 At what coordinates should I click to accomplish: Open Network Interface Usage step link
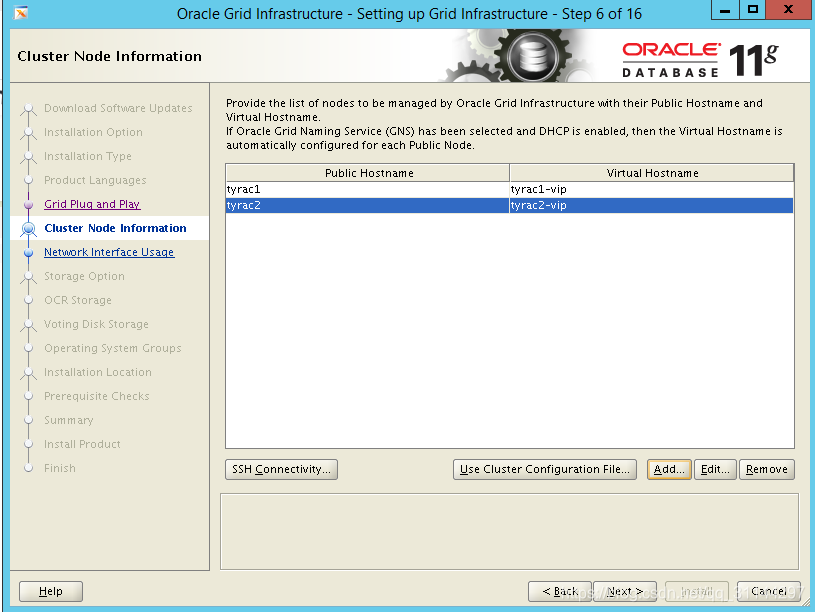click(109, 252)
